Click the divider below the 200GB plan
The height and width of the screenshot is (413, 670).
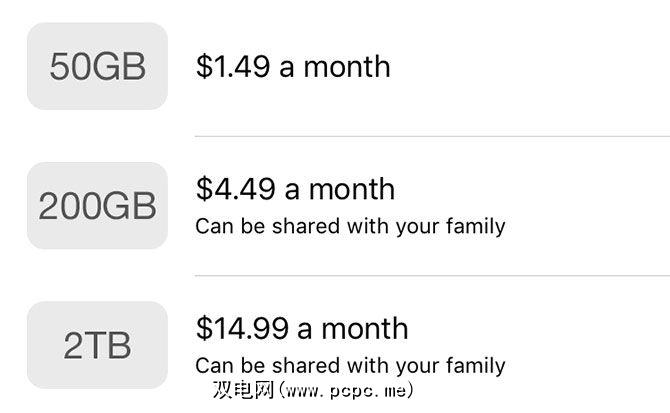(x=432, y=275)
